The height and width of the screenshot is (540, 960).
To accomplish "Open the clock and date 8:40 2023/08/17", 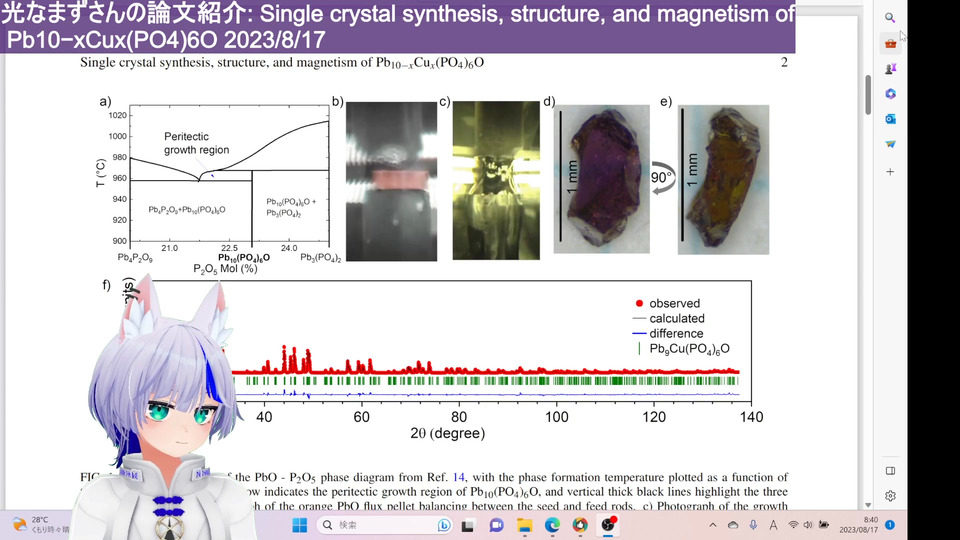I will tap(858, 525).
